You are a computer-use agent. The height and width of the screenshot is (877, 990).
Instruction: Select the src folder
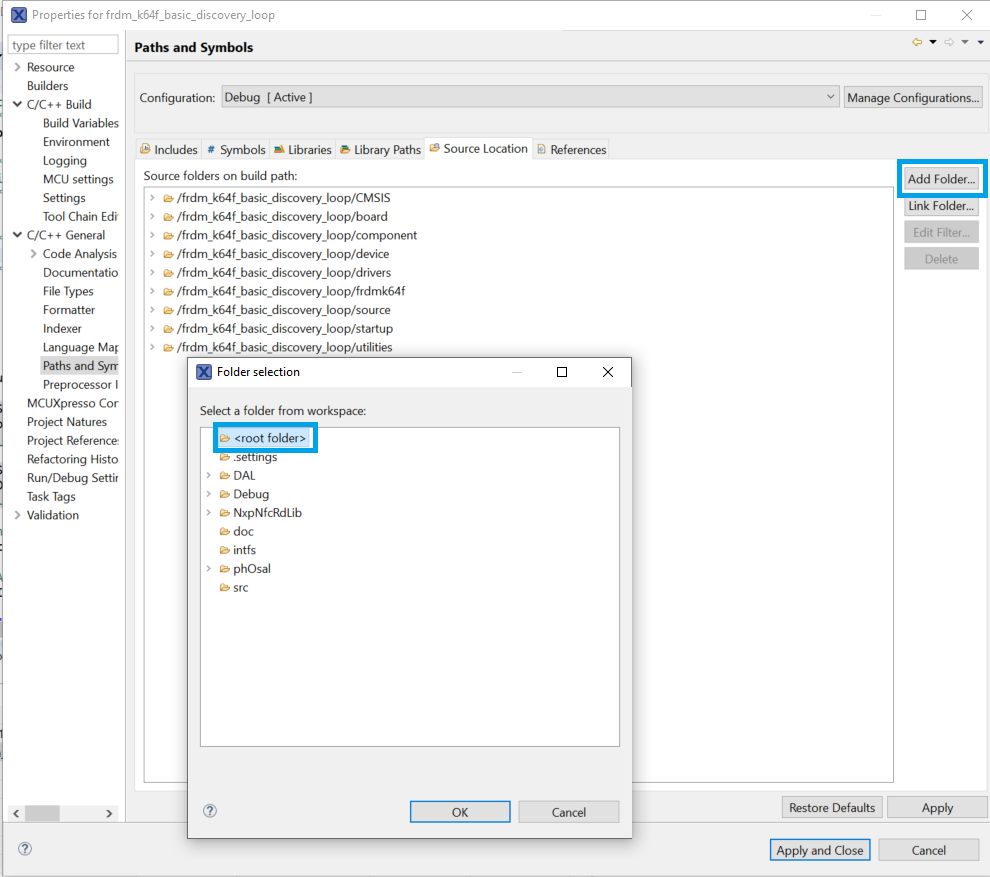click(241, 587)
